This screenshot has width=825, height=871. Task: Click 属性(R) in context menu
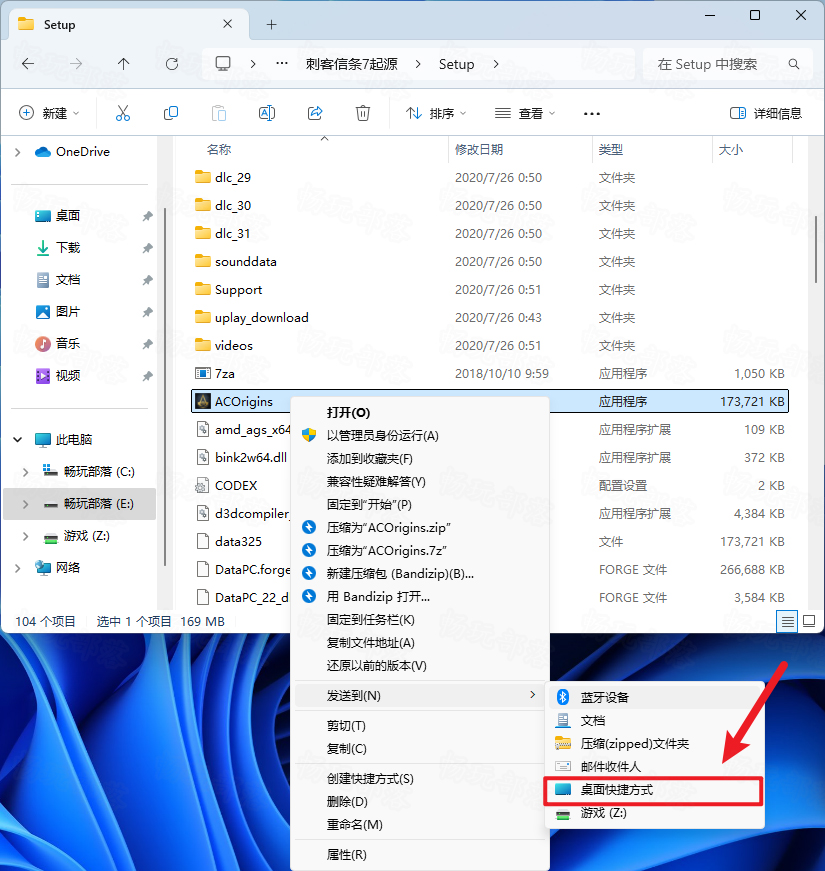(420, 854)
